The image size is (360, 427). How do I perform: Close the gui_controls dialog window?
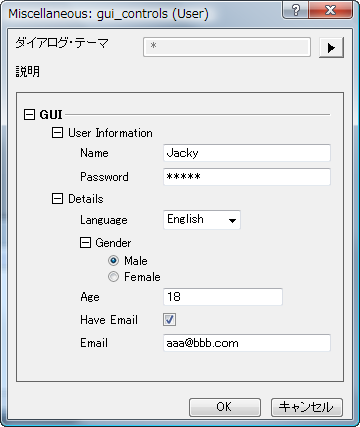point(330,10)
